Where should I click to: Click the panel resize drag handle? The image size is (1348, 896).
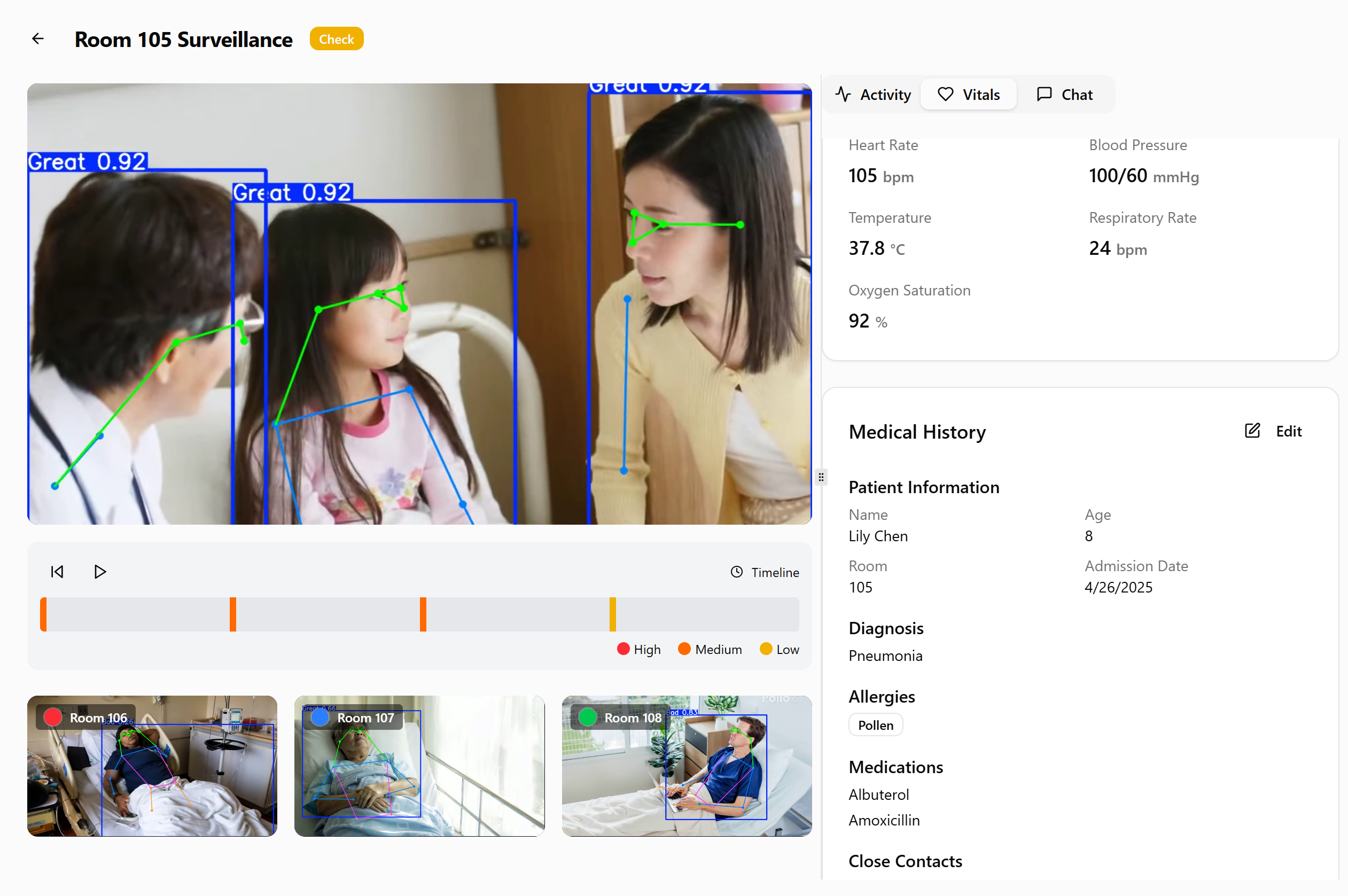click(821, 477)
